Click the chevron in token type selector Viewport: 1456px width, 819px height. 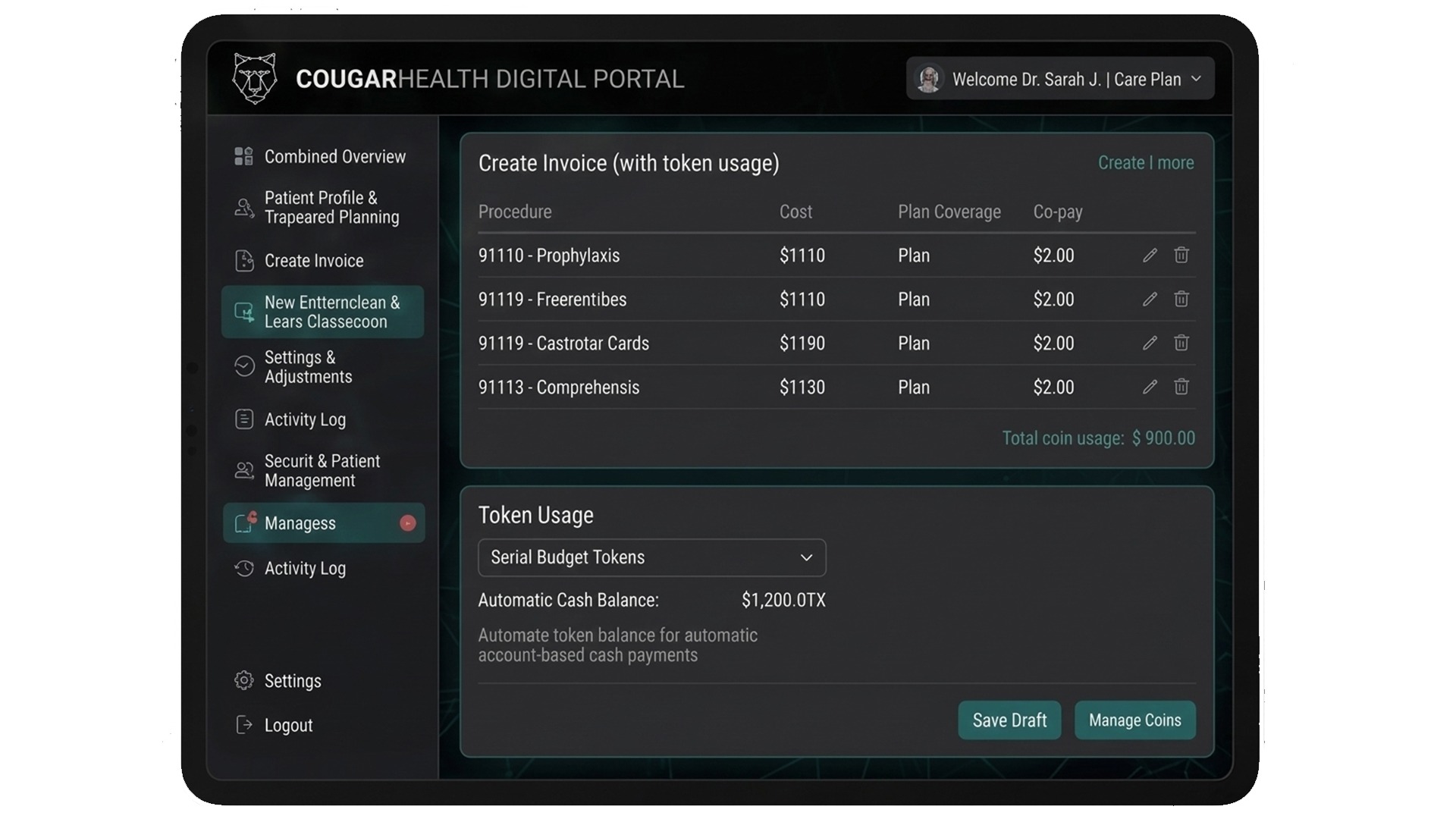click(806, 557)
